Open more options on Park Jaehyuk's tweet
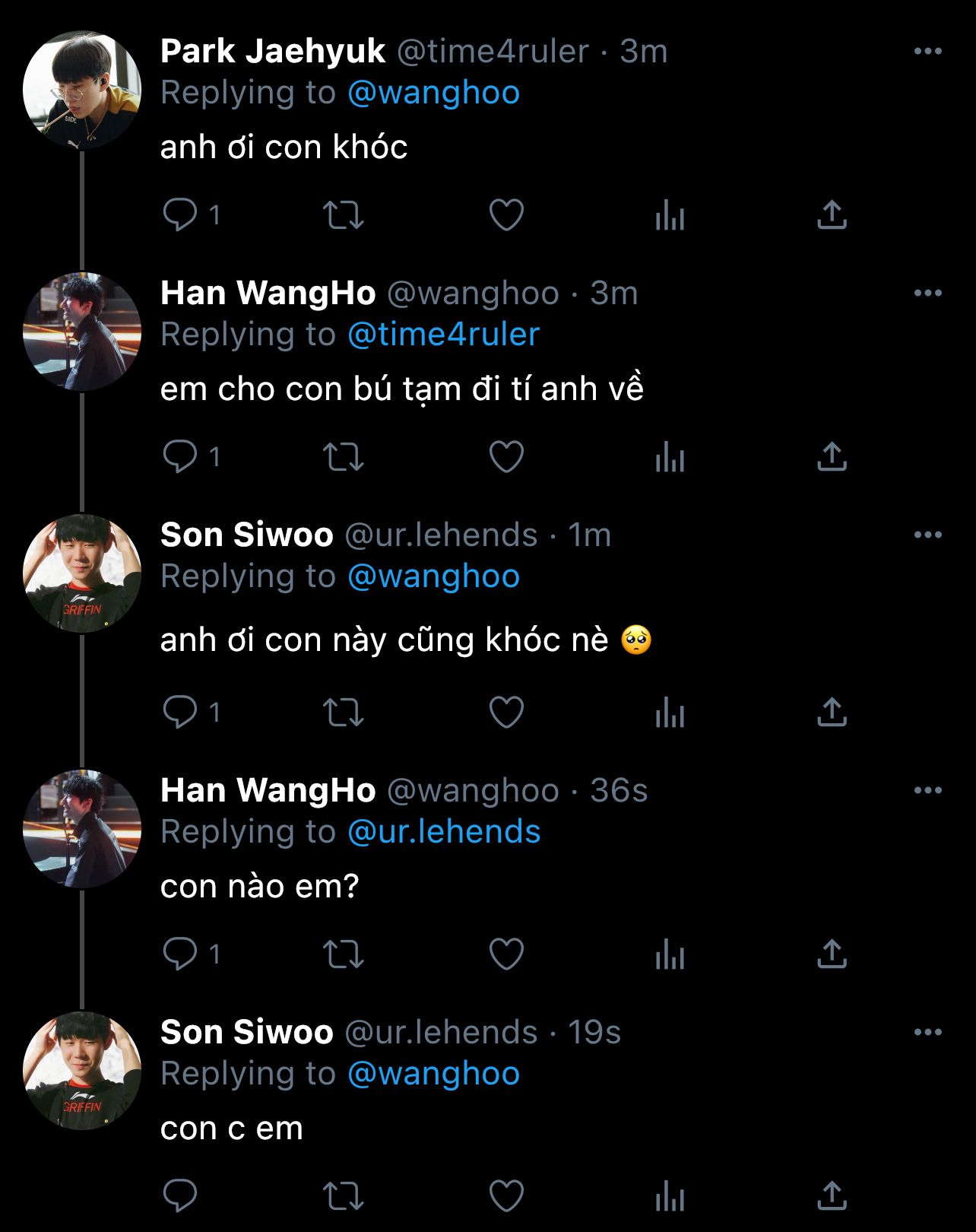The image size is (976, 1232). pyautogui.click(x=927, y=52)
